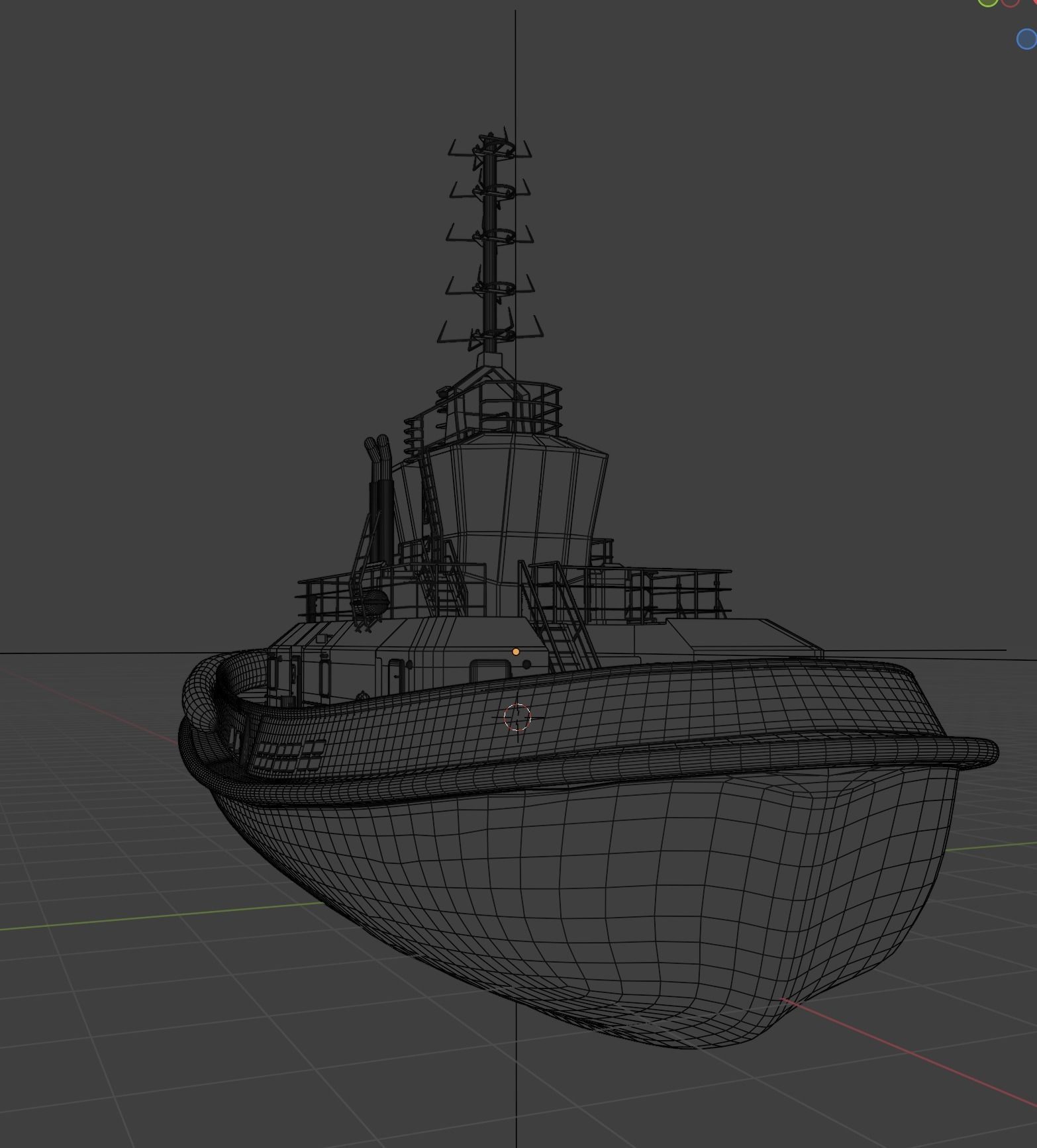
Task: Click the blue Z-axis gizmo circle
Action: pyautogui.click(x=1026, y=39)
